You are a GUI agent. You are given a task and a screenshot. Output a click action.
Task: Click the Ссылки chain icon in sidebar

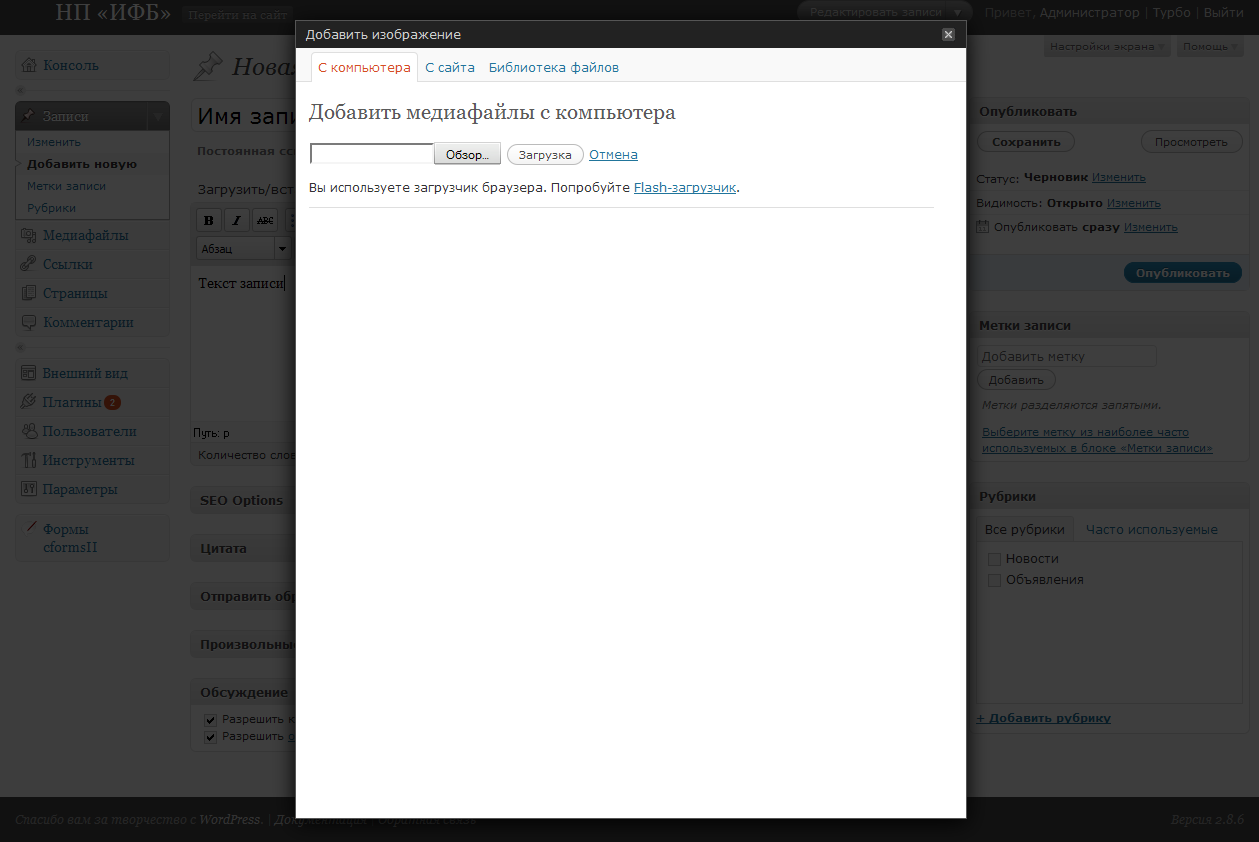coord(28,265)
